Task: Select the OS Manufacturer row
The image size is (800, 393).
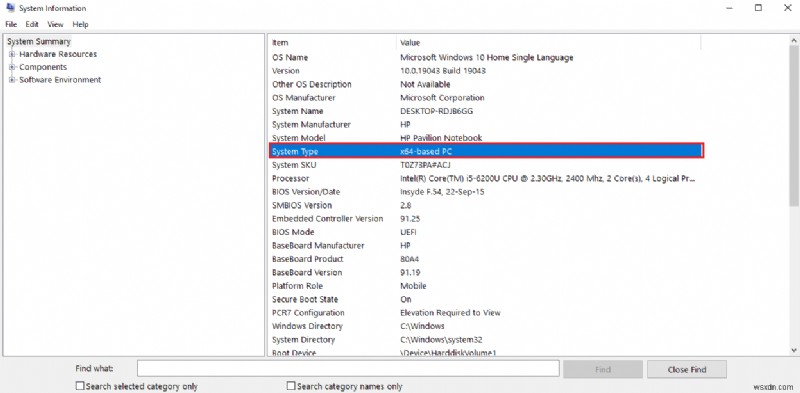Action: (485, 97)
